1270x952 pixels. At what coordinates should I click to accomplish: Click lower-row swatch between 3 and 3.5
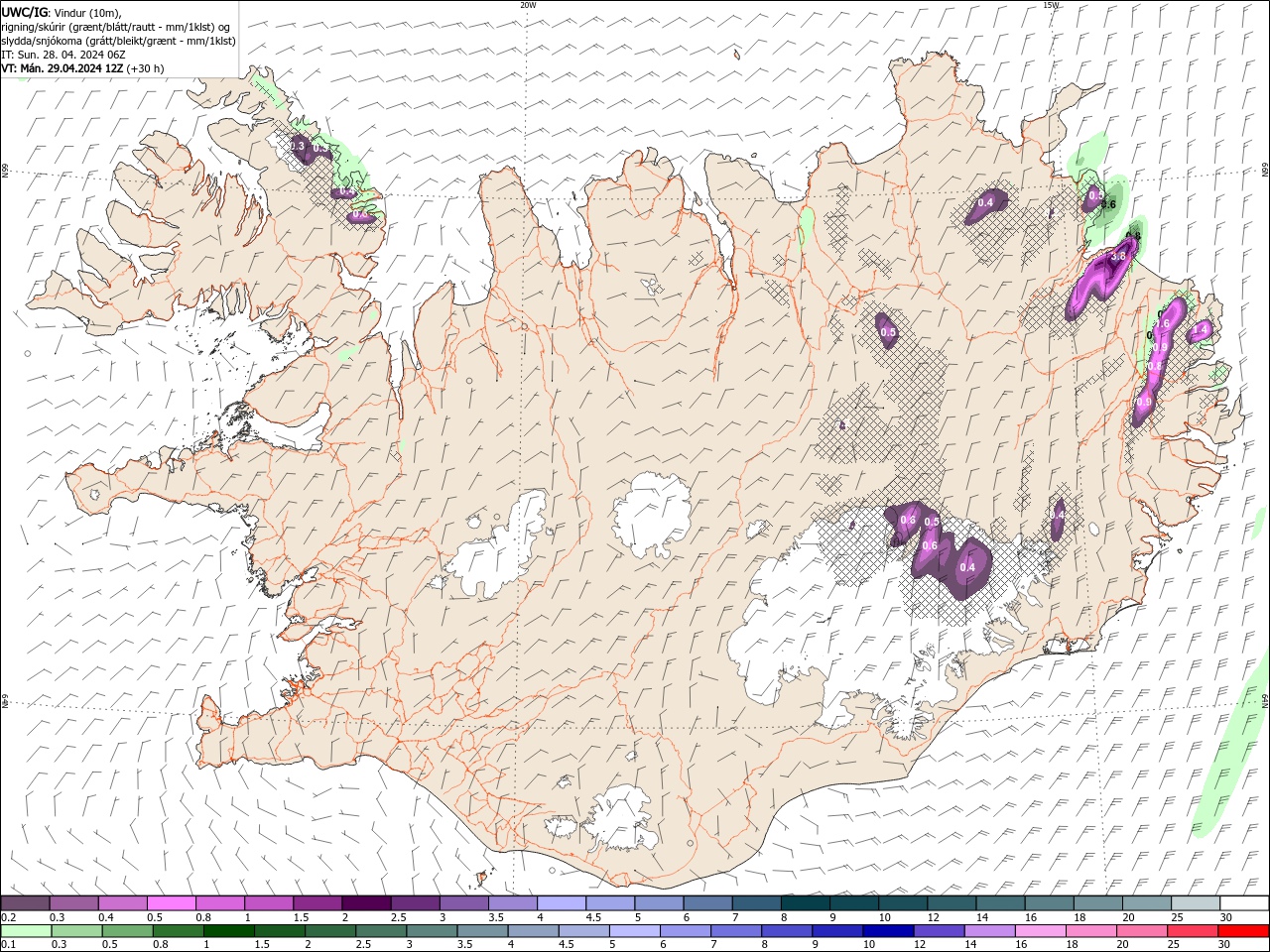tap(432, 931)
